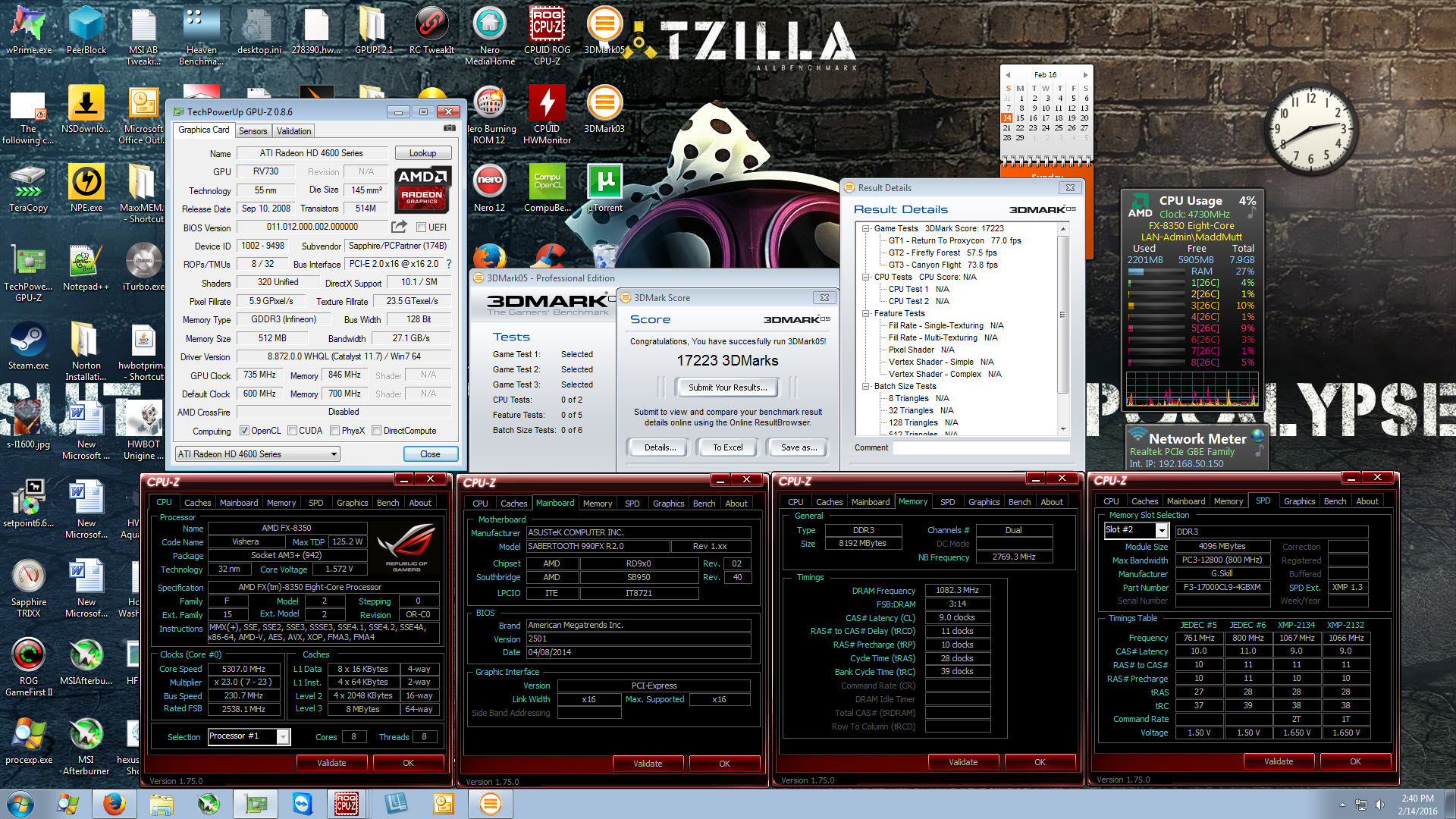
Task: Click GPU-Z screenshot camera icon
Action: click(449, 129)
